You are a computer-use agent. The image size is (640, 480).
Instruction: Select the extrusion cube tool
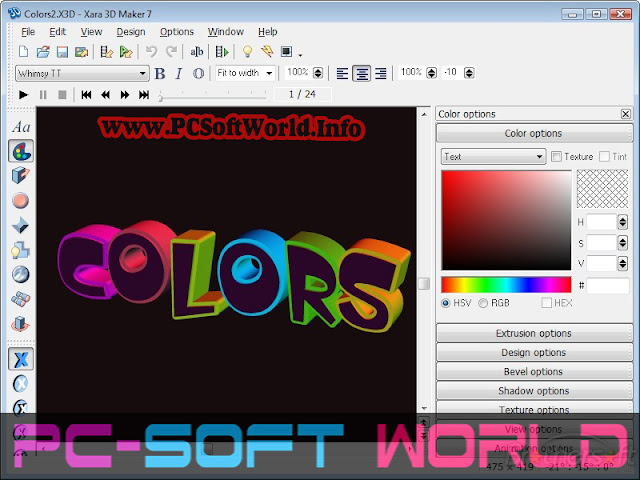pos(20,176)
